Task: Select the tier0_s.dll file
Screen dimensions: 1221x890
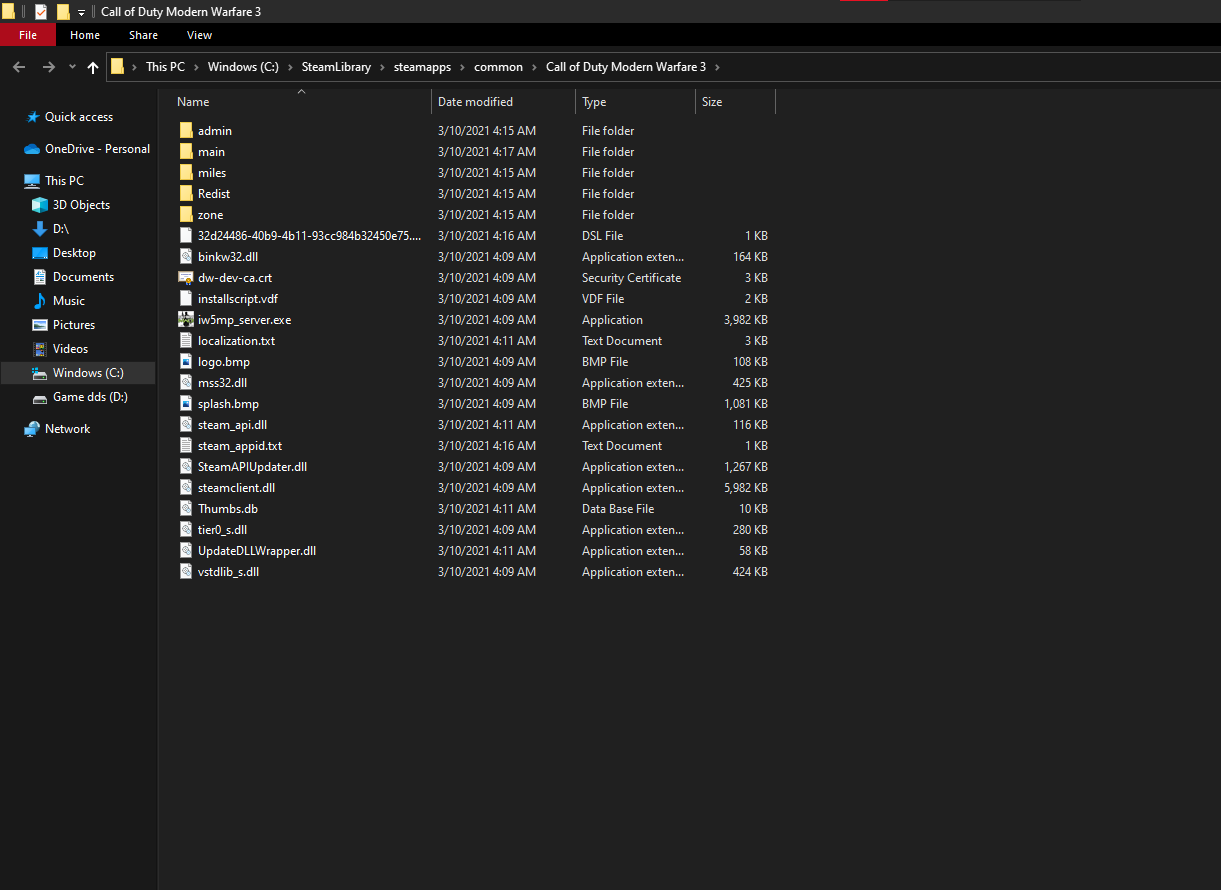Action: click(222, 530)
